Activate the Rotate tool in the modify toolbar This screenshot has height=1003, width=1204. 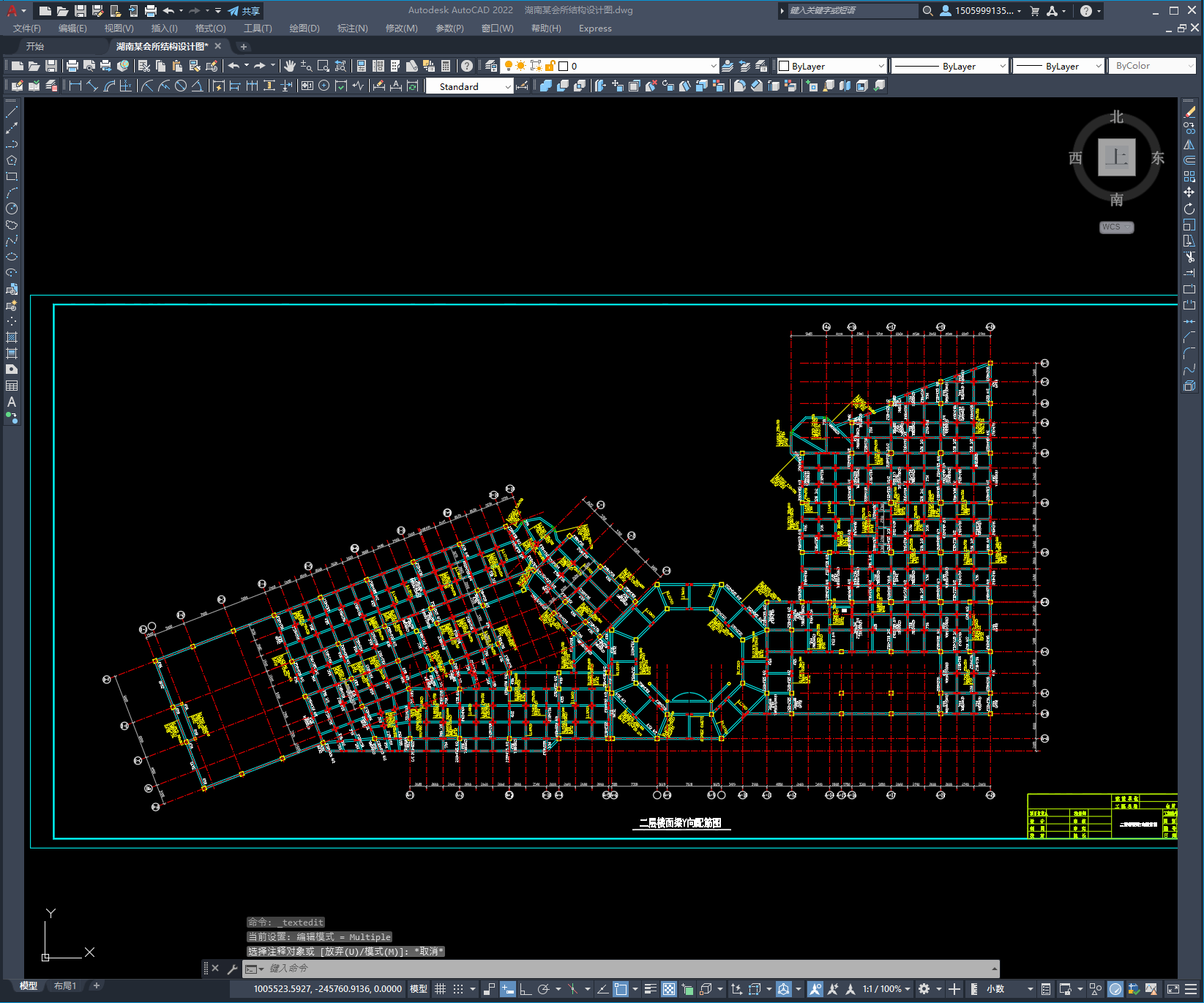[x=1189, y=209]
